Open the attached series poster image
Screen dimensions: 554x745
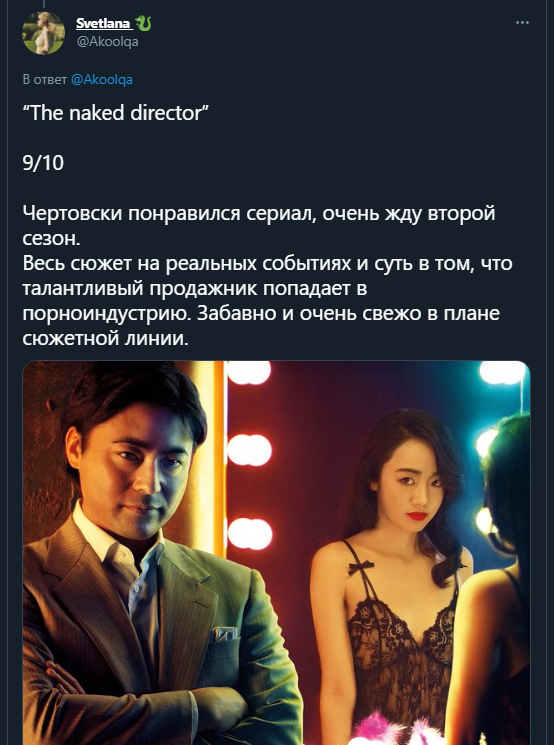tap(276, 553)
